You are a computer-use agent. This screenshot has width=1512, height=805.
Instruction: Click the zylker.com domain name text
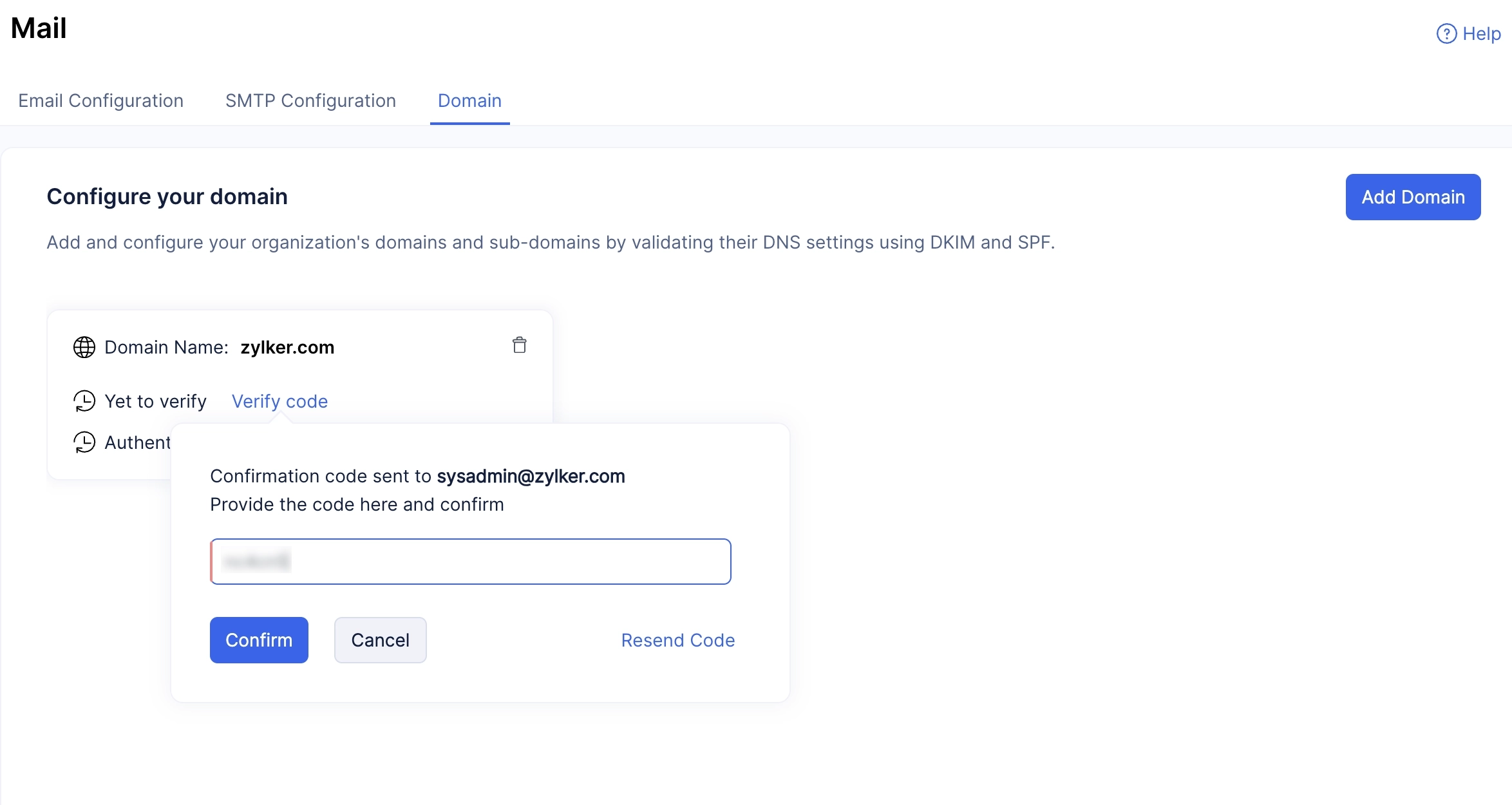287,347
